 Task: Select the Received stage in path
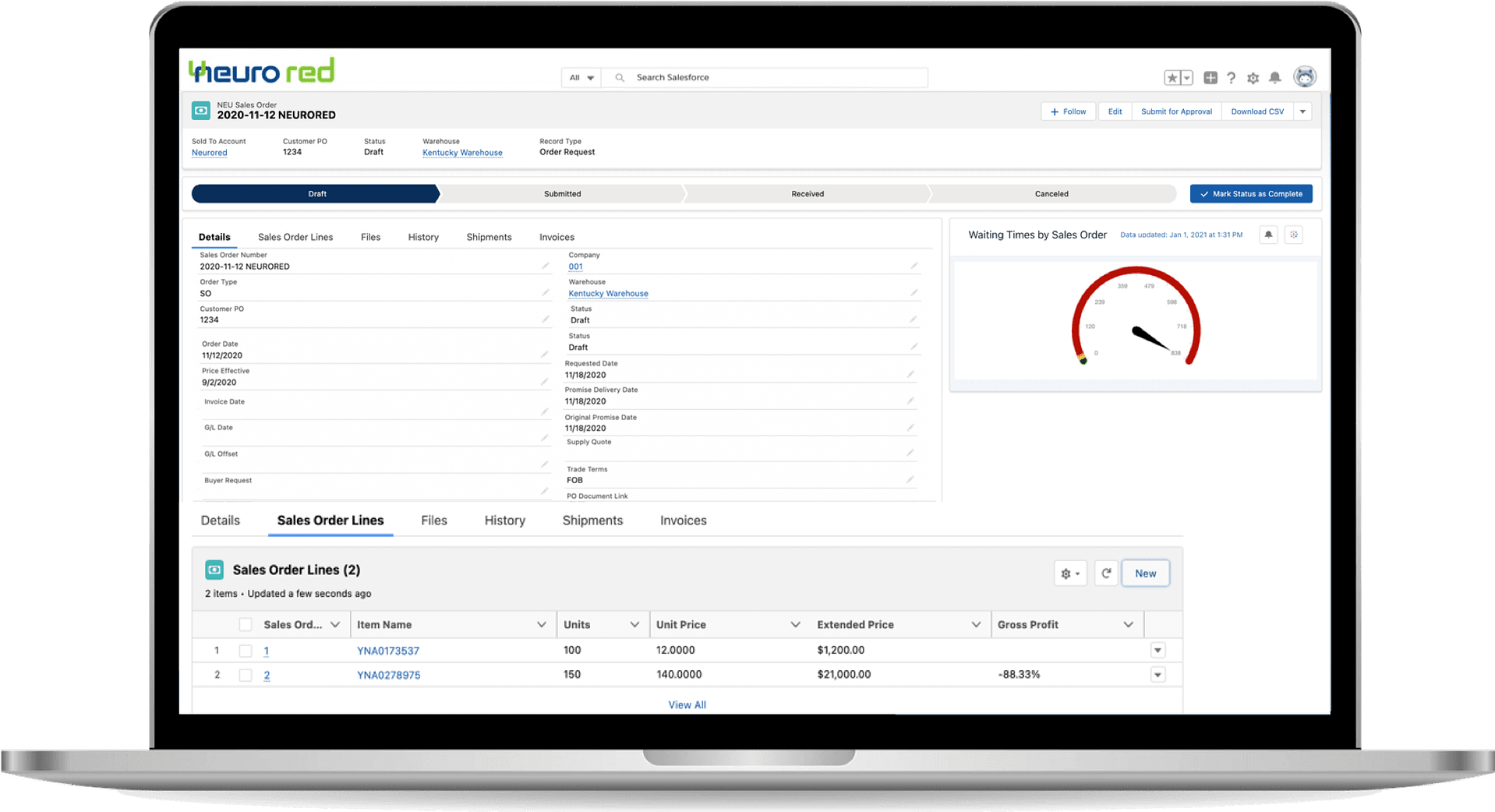click(x=808, y=194)
